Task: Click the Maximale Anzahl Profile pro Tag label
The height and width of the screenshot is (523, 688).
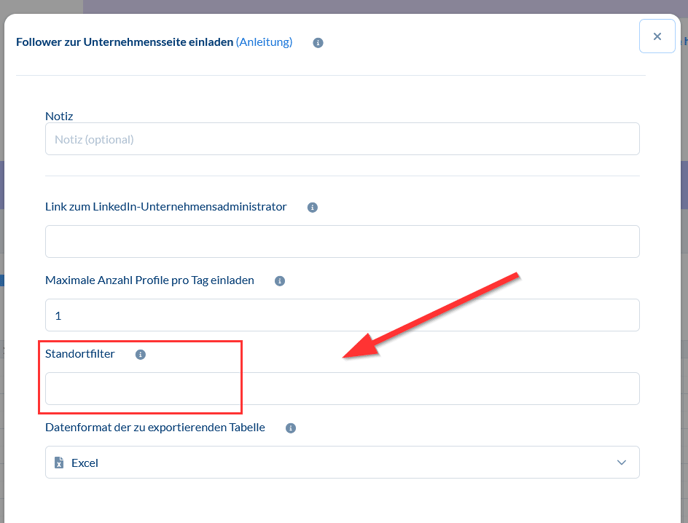Action: coord(149,280)
